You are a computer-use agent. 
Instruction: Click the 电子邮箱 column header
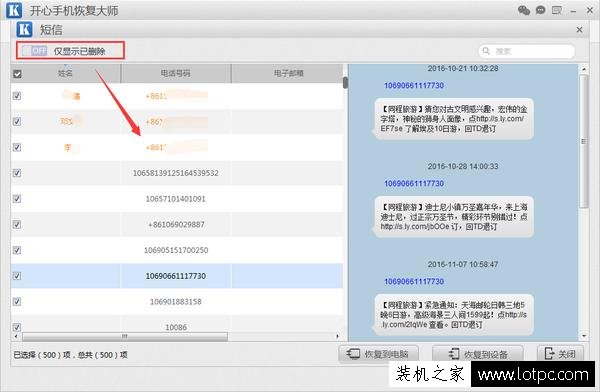pos(288,73)
